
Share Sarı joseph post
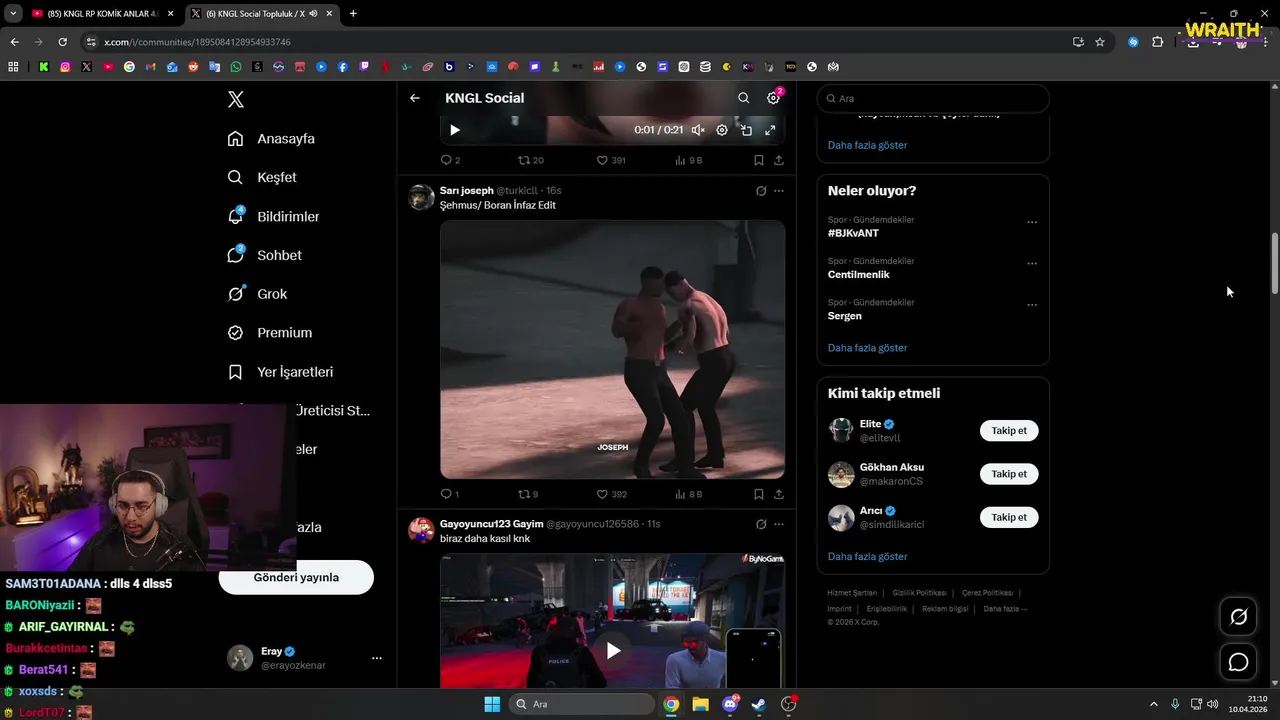(x=779, y=494)
